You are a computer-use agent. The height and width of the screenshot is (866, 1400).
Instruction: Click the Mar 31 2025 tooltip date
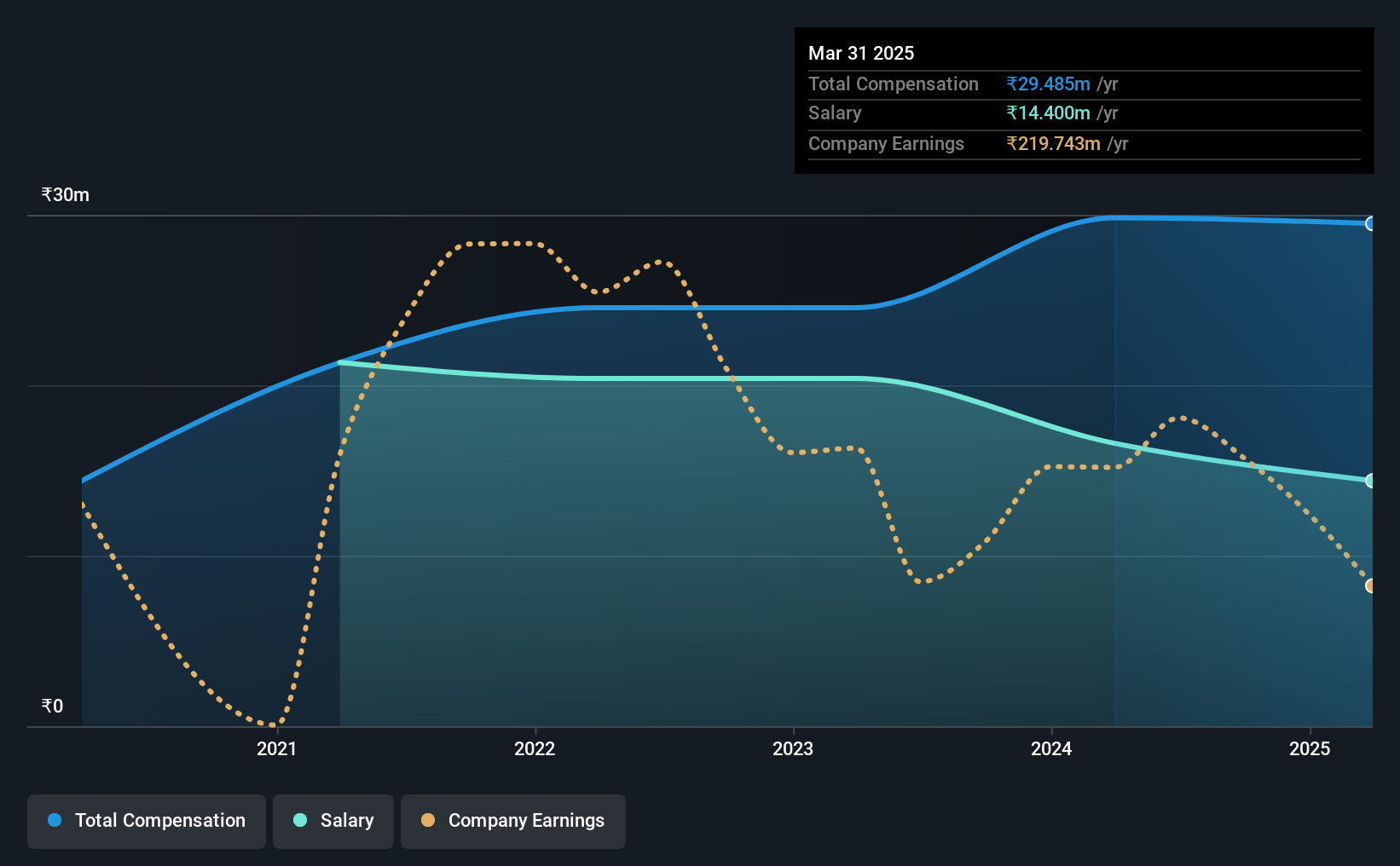click(861, 53)
